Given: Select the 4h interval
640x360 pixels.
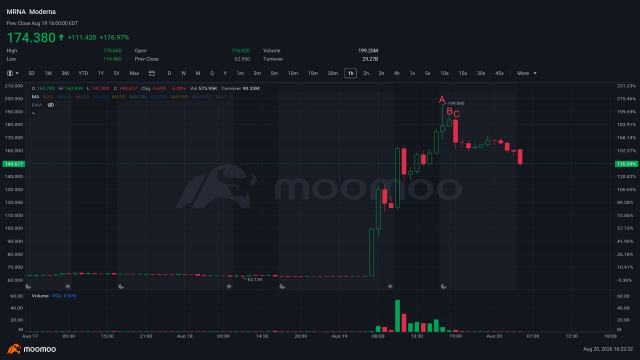Looking at the screenshot, I should pyautogui.click(x=397, y=73).
